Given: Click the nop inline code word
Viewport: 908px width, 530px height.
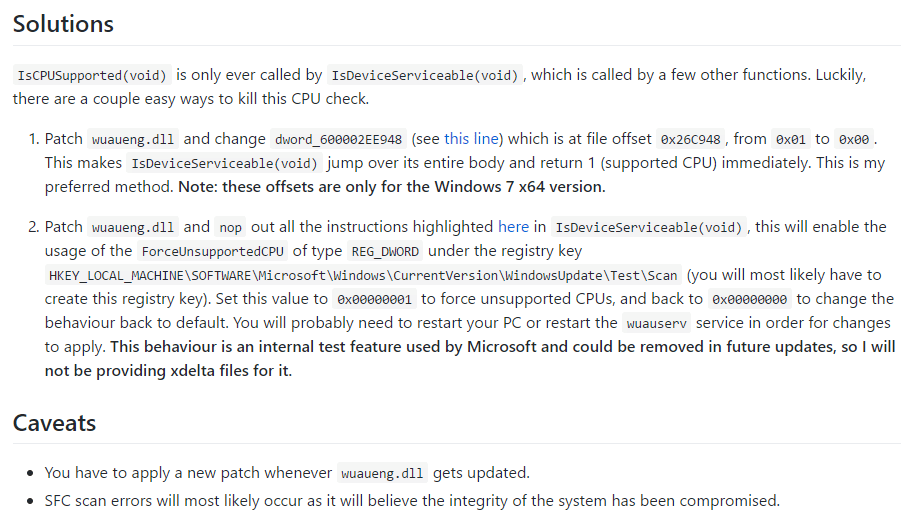Looking at the screenshot, I should pyautogui.click(x=230, y=228).
